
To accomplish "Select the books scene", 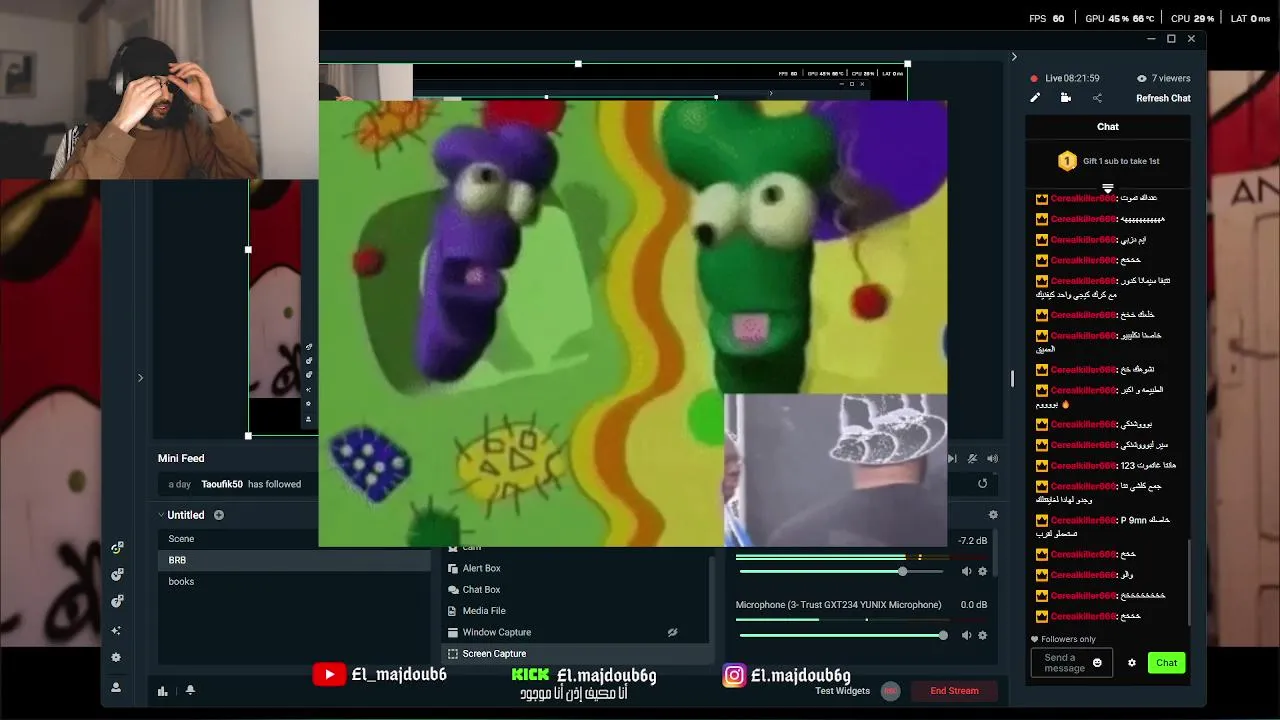I will coord(294,581).
